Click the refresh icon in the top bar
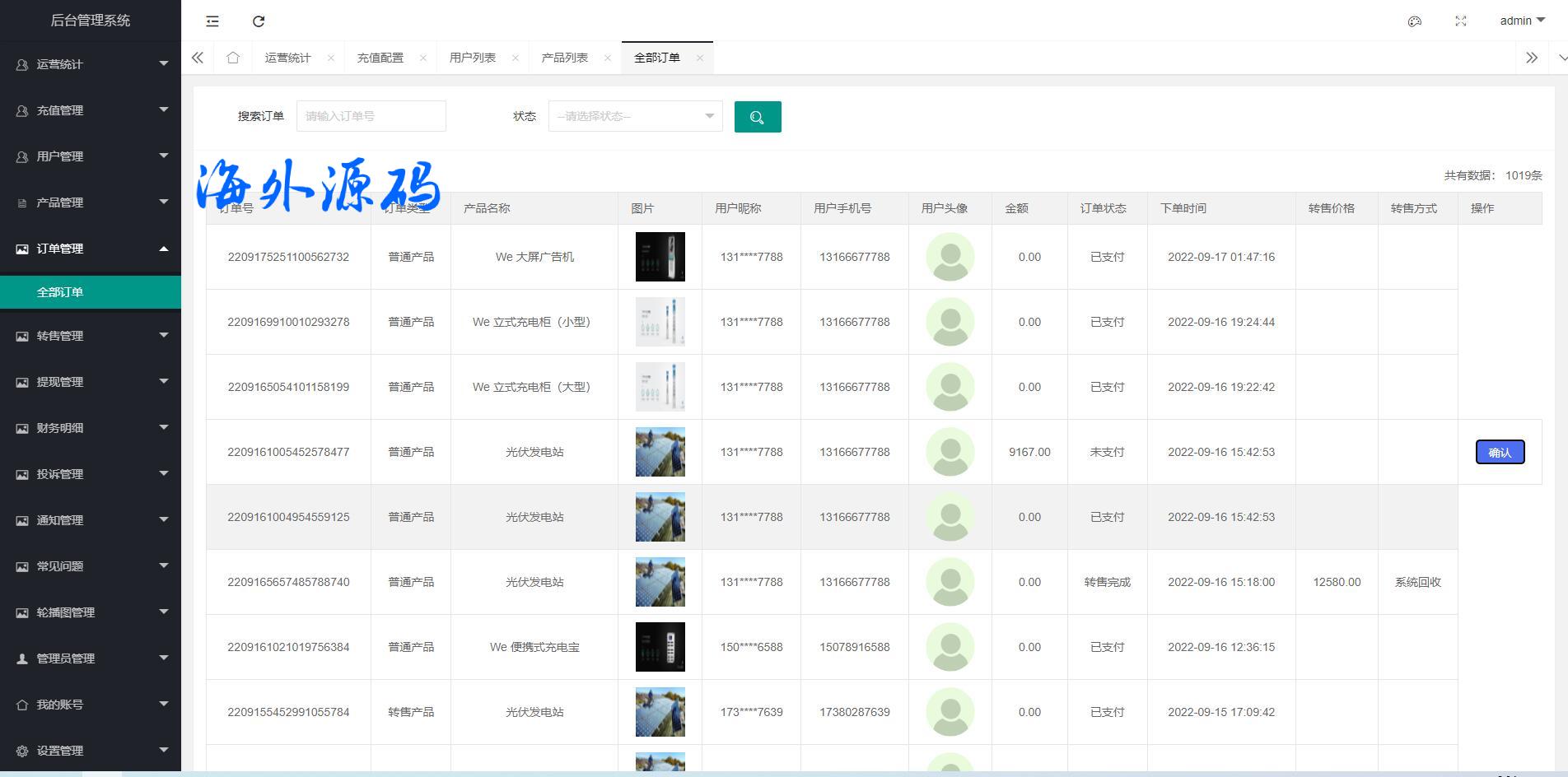Viewport: 1568px width, 777px height. (x=259, y=21)
